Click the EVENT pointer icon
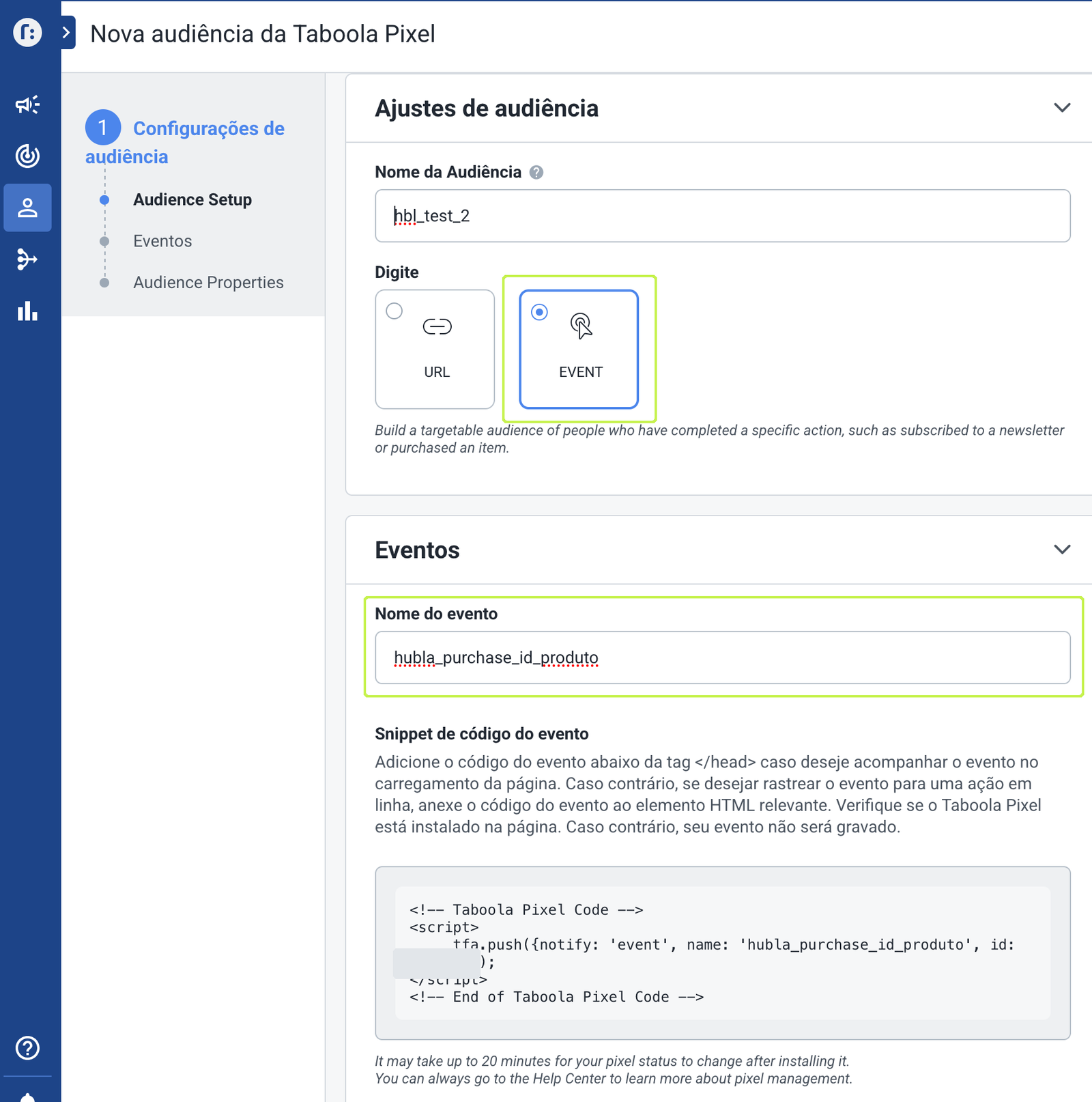Image resolution: width=1092 pixels, height=1102 pixels. click(x=581, y=326)
